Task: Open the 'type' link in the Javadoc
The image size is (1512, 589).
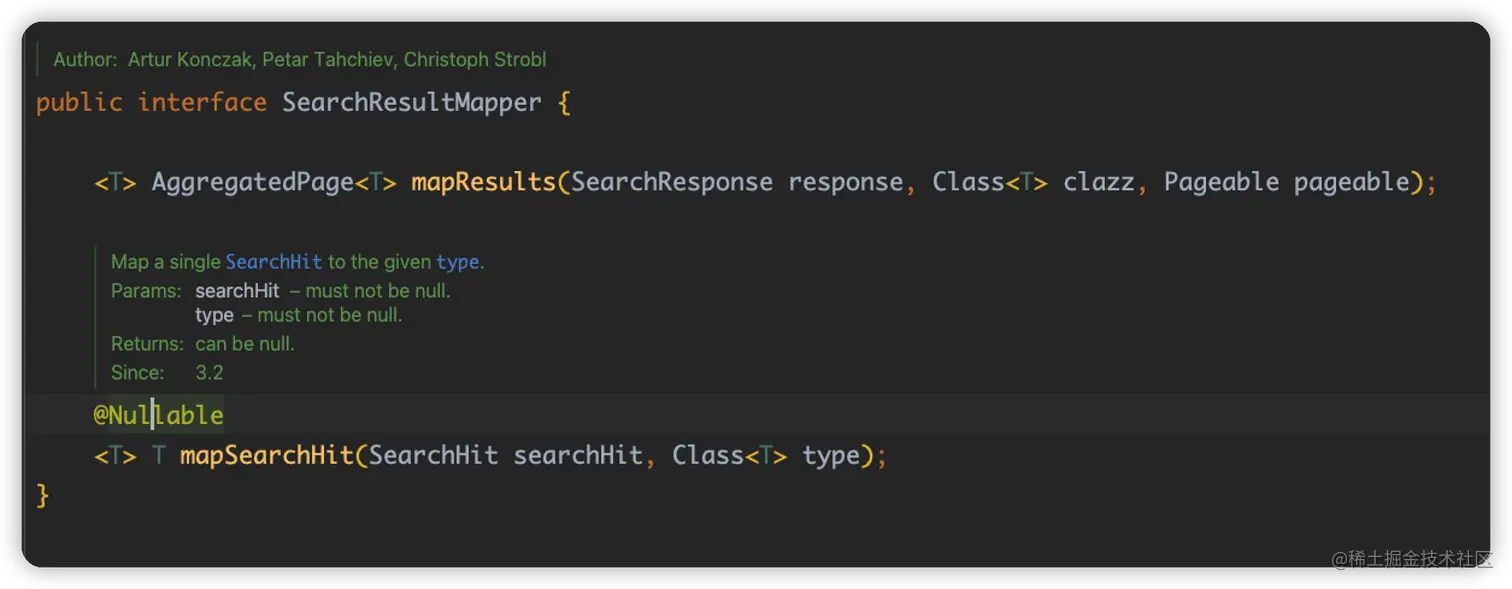Action: tap(458, 262)
